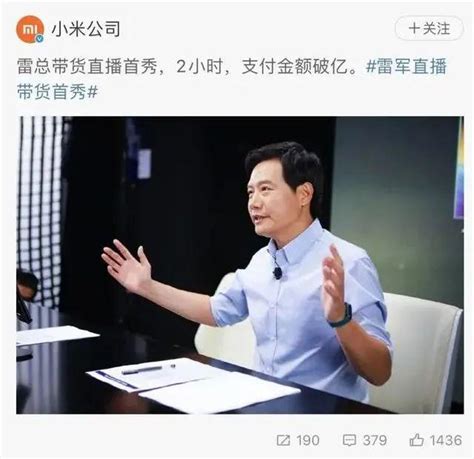Click the comment count 379
Image resolution: width=474 pixels, height=459 pixels.
pos(375,440)
